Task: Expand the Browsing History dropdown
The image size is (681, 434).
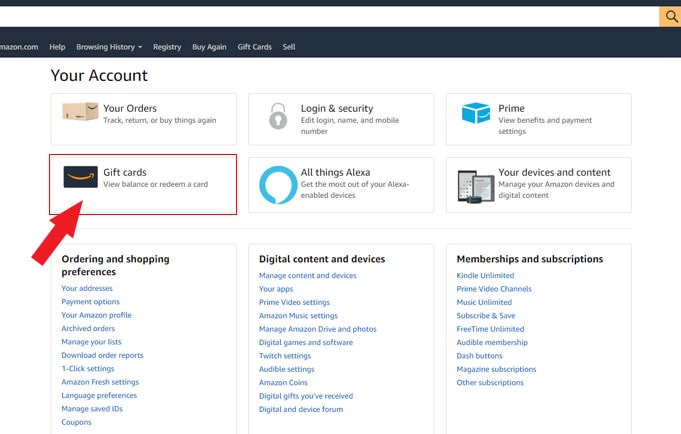Action: click(x=109, y=47)
